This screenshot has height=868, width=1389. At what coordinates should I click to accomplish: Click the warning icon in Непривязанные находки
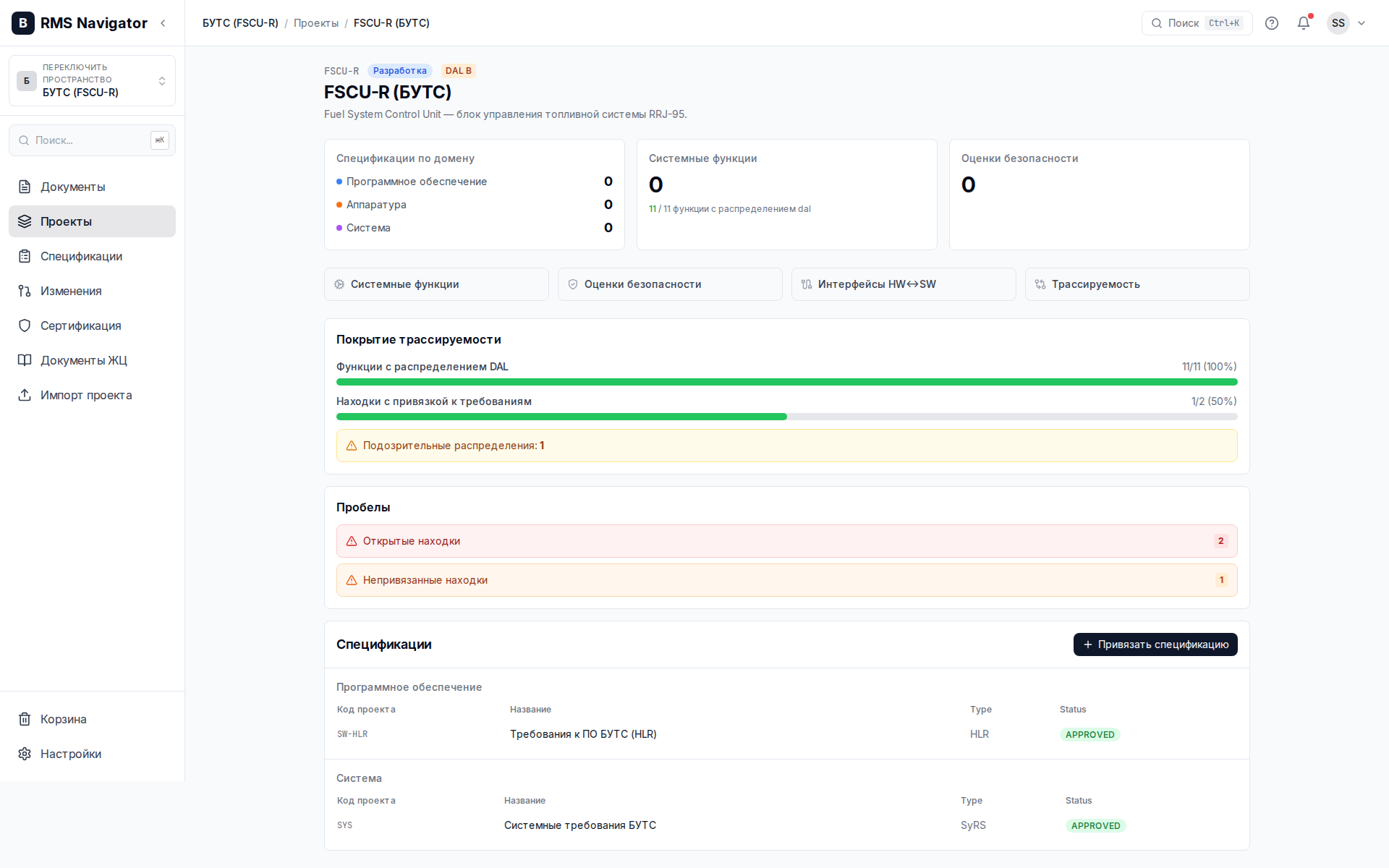coord(352,580)
